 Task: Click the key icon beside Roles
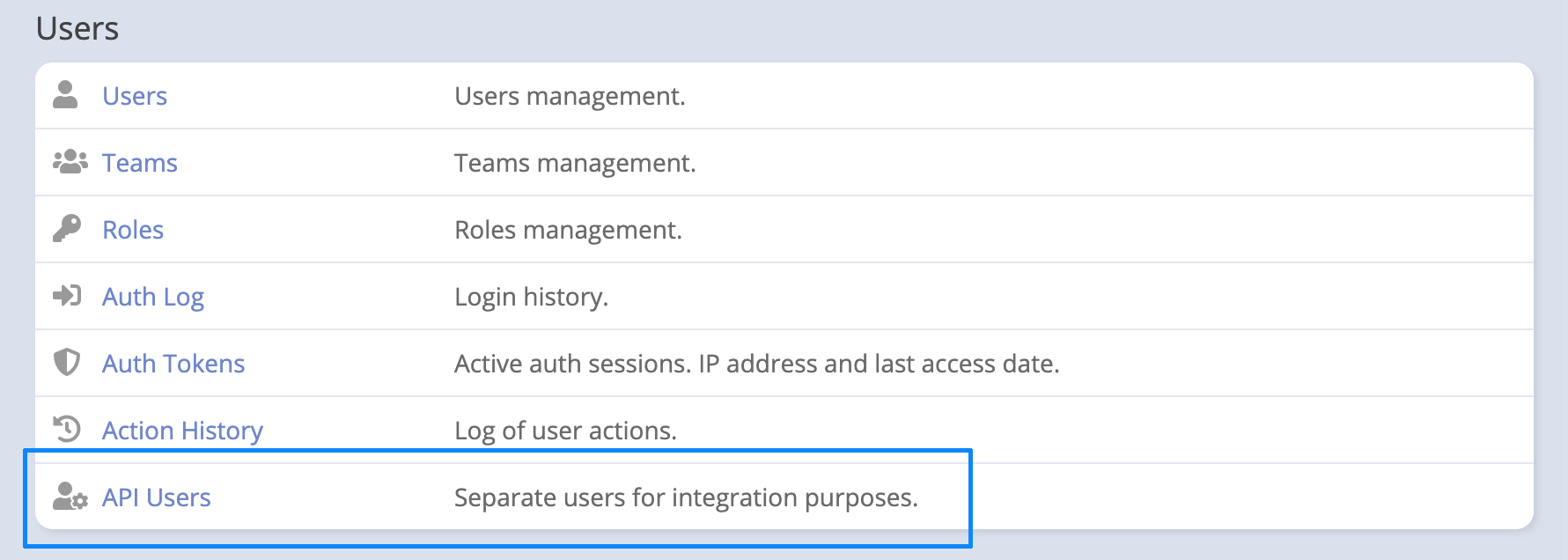(x=66, y=229)
